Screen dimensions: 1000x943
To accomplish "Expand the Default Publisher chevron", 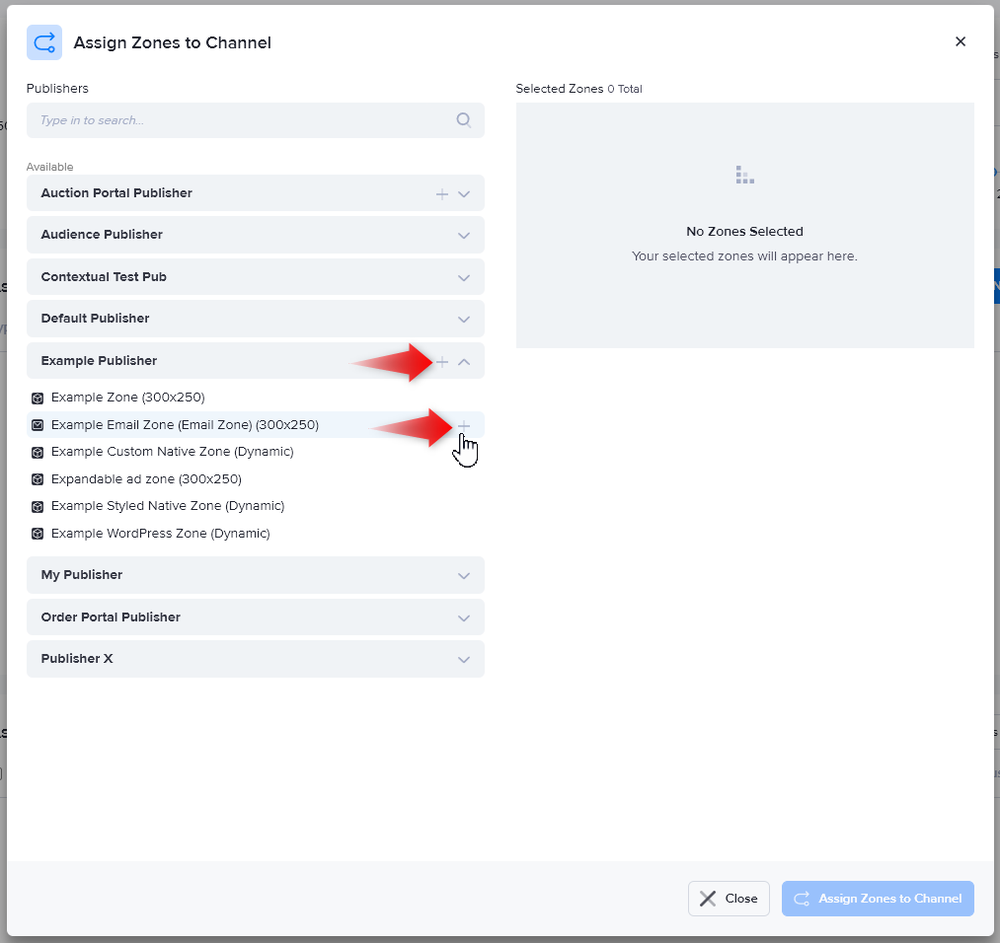I will click(x=464, y=319).
